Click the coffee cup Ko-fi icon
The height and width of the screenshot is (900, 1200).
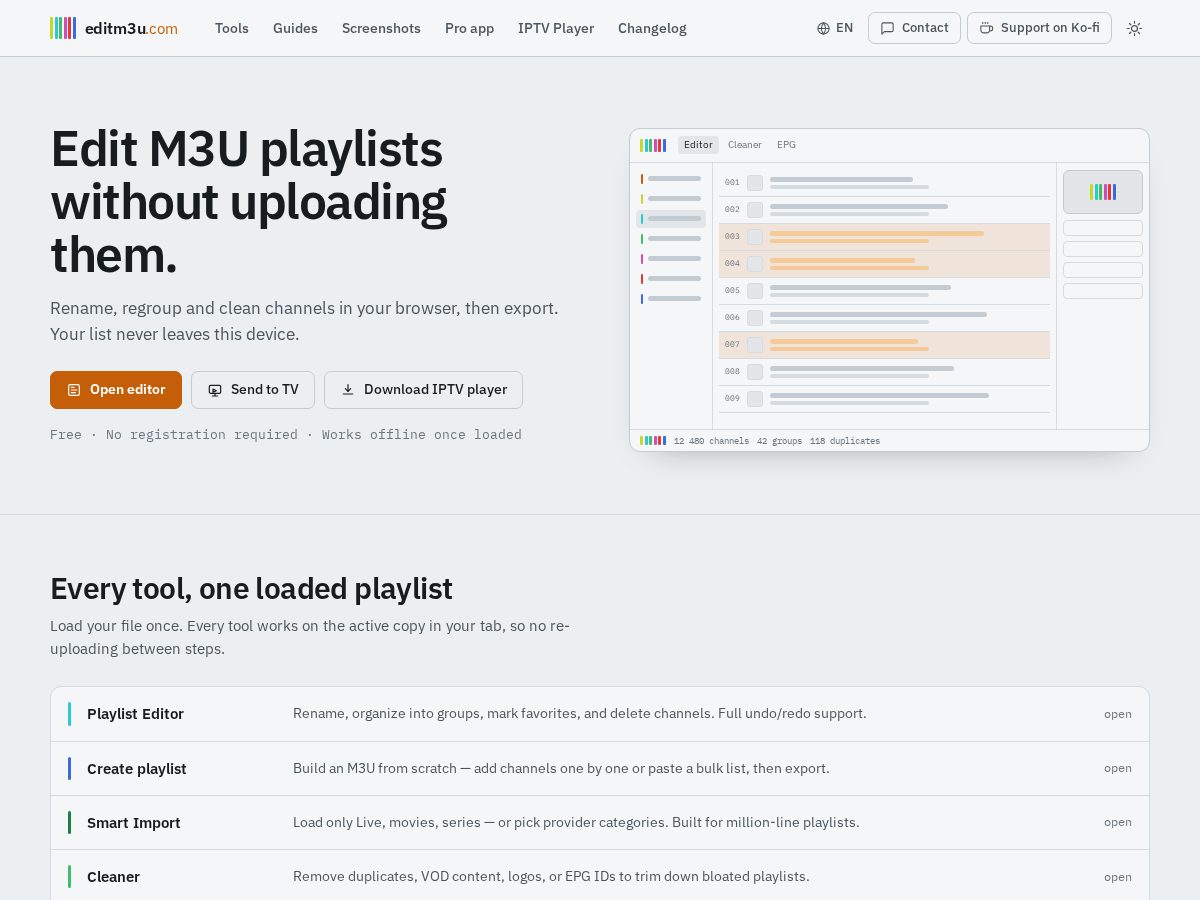[986, 28]
